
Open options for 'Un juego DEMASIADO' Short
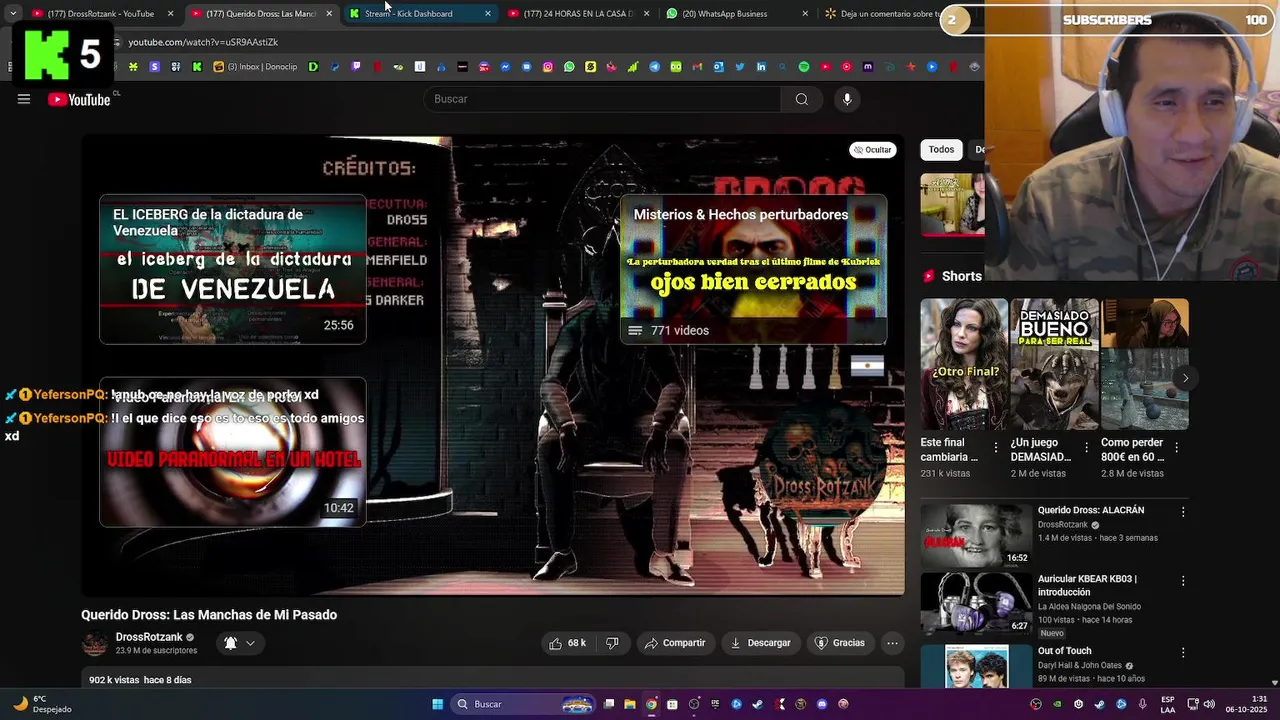pos(1086,448)
